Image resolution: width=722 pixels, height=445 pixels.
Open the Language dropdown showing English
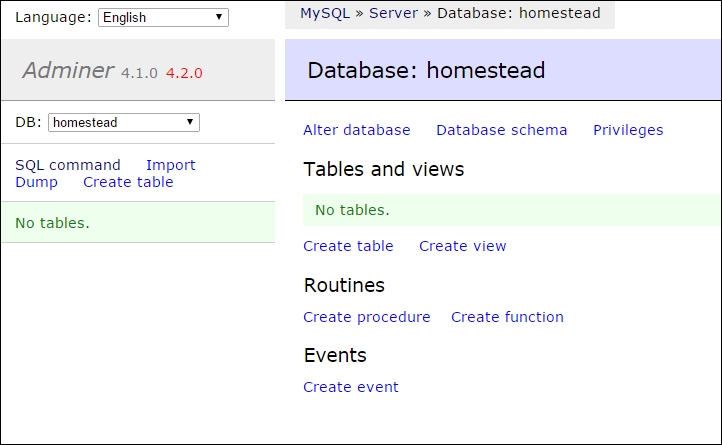163,18
